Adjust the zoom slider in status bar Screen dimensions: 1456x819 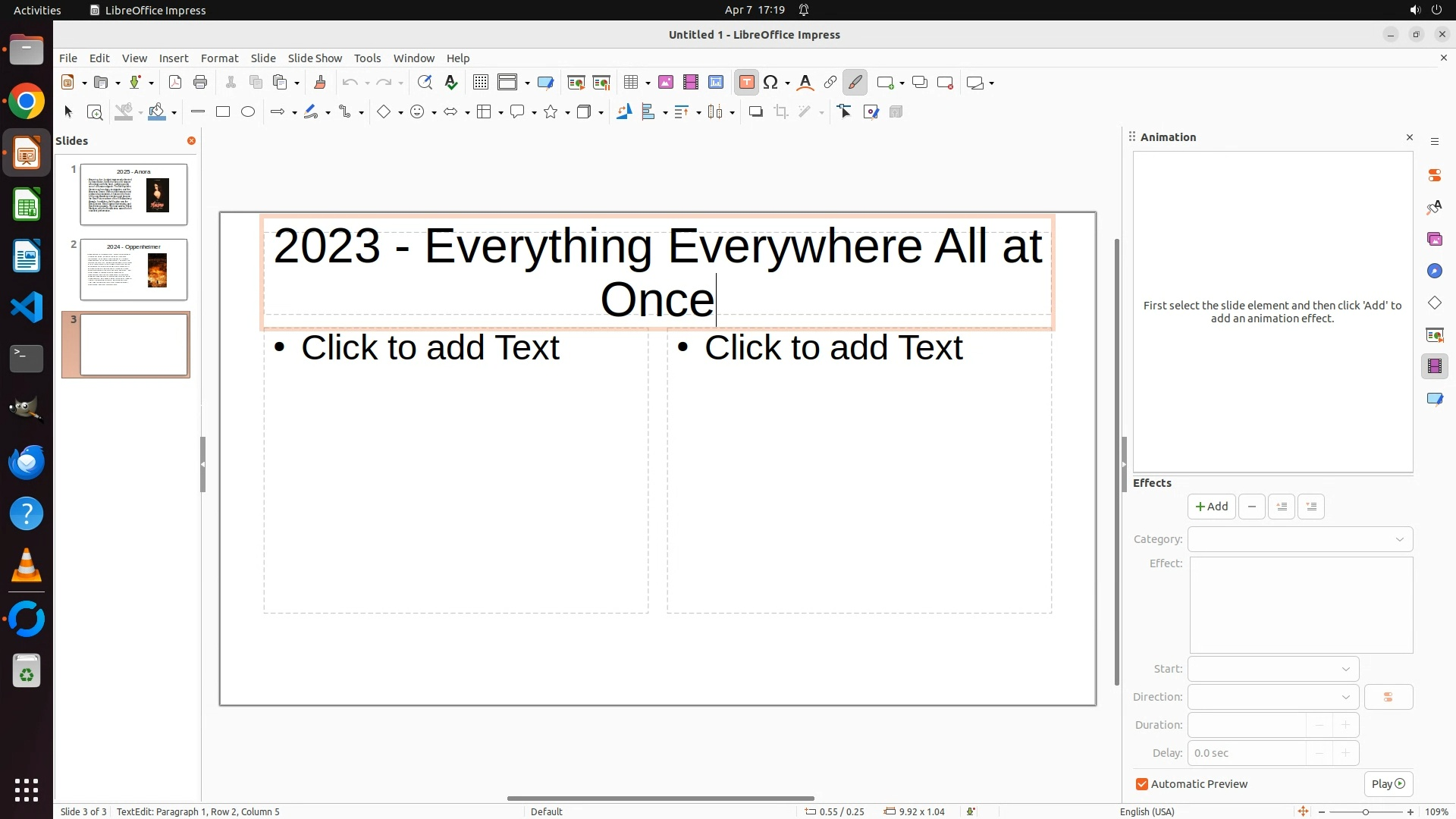coord(1365,812)
